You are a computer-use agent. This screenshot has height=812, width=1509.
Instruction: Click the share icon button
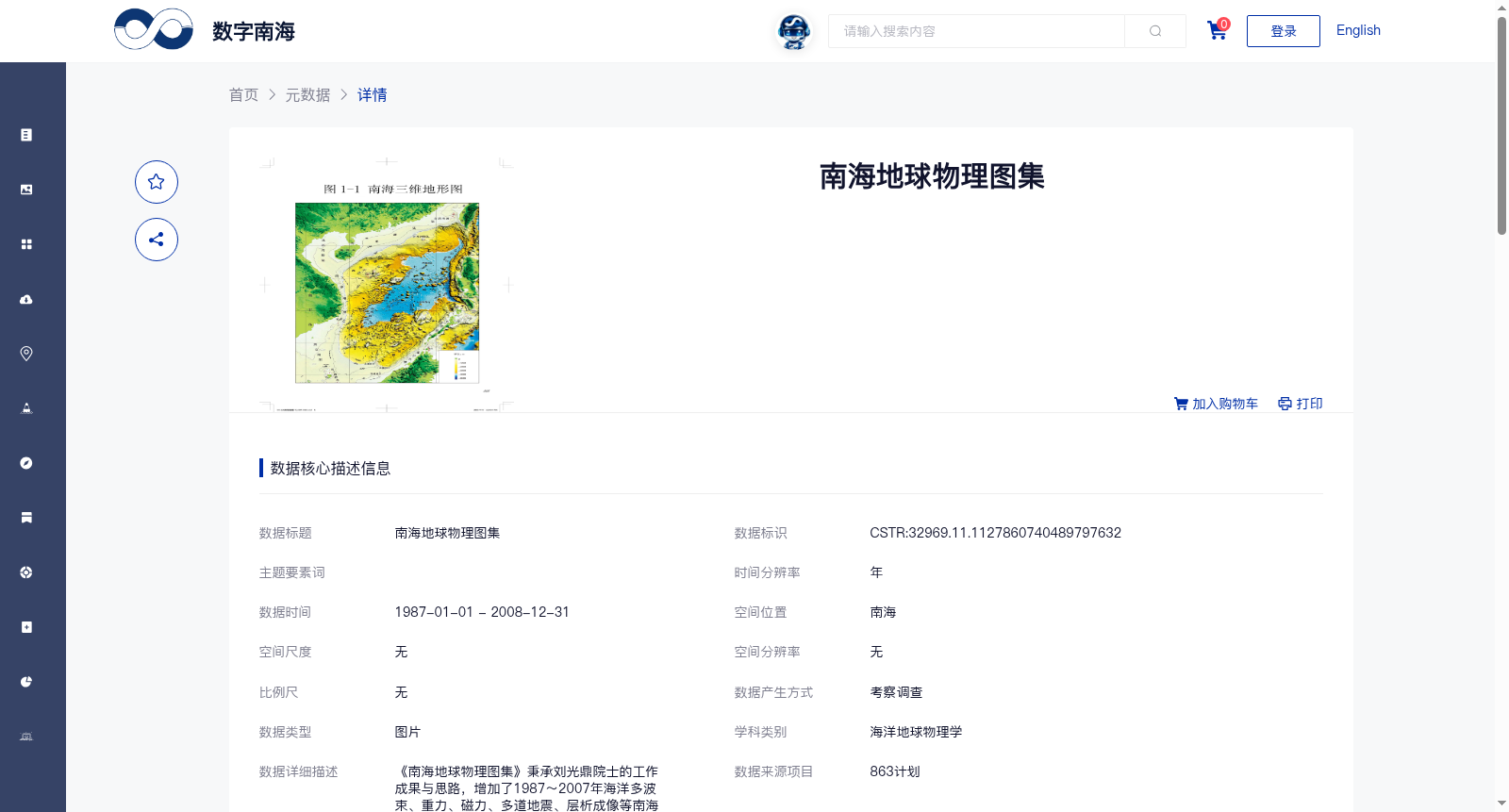click(157, 240)
